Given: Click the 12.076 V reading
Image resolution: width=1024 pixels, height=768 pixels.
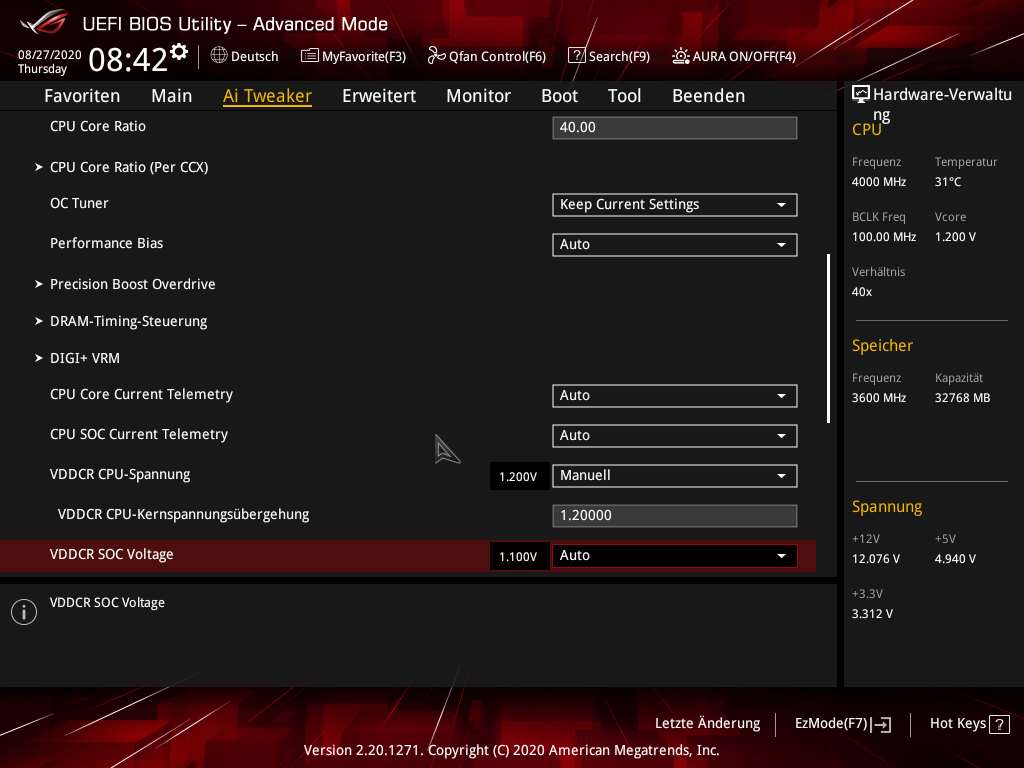Looking at the screenshot, I should click(876, 559).
